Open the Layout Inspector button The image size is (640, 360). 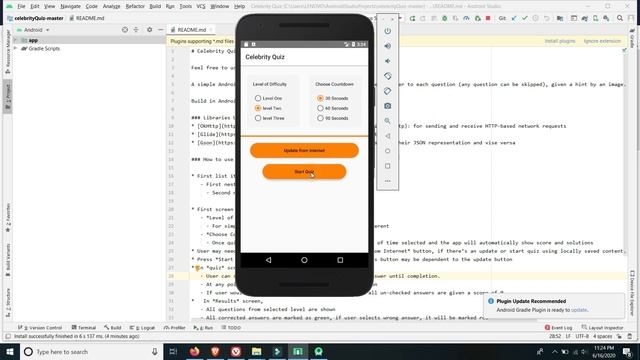tap(602, 327)
